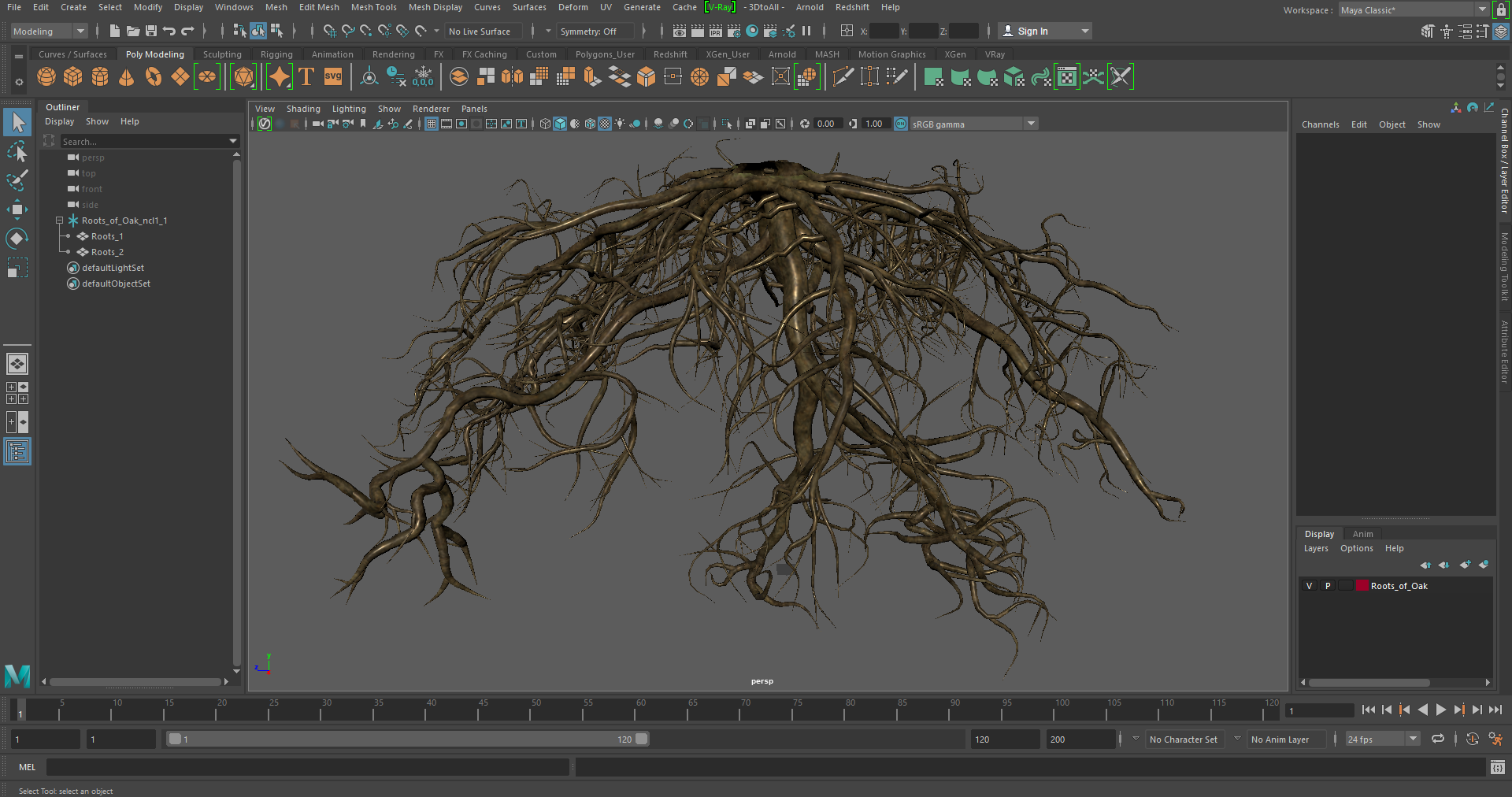
Task: Toggle the Outliner panel layout button
Action: click(x=17, y=451)
